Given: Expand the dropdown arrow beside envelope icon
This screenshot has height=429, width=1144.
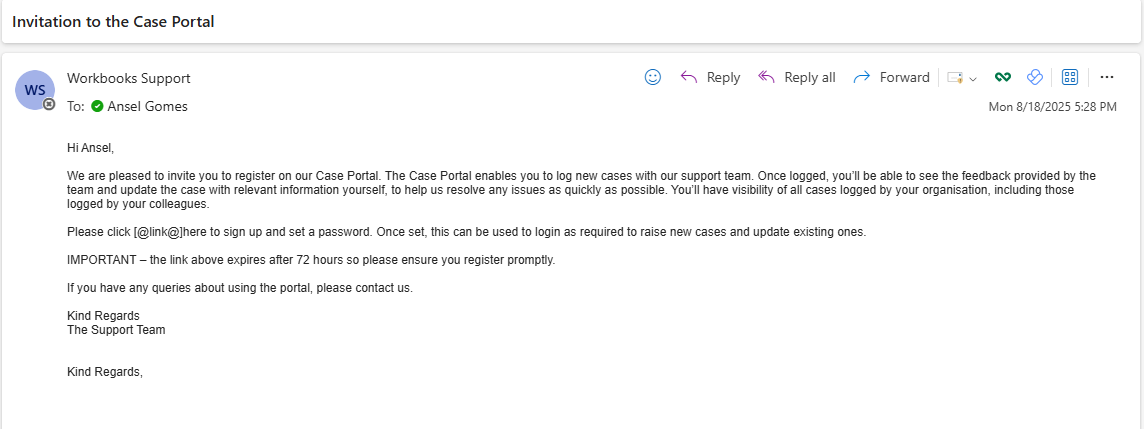Looking at the screenshot, I should [973, 78].
